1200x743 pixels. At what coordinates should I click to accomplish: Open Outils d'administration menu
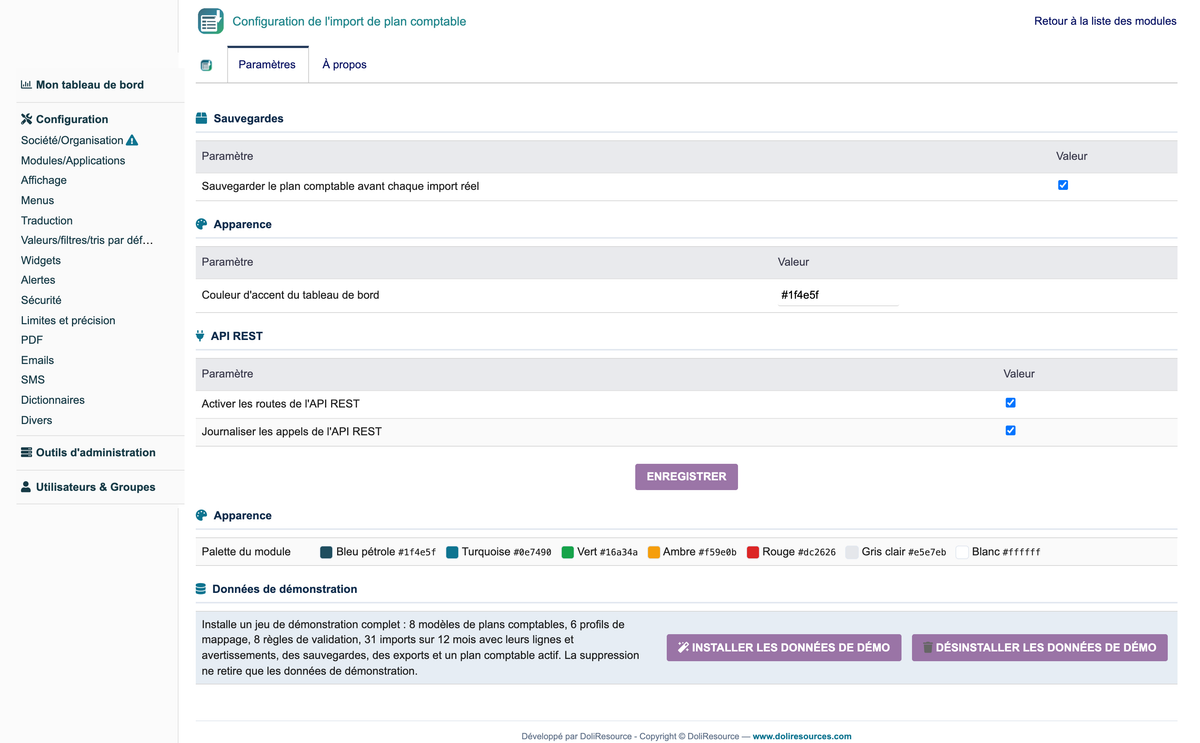coord(96,452)
